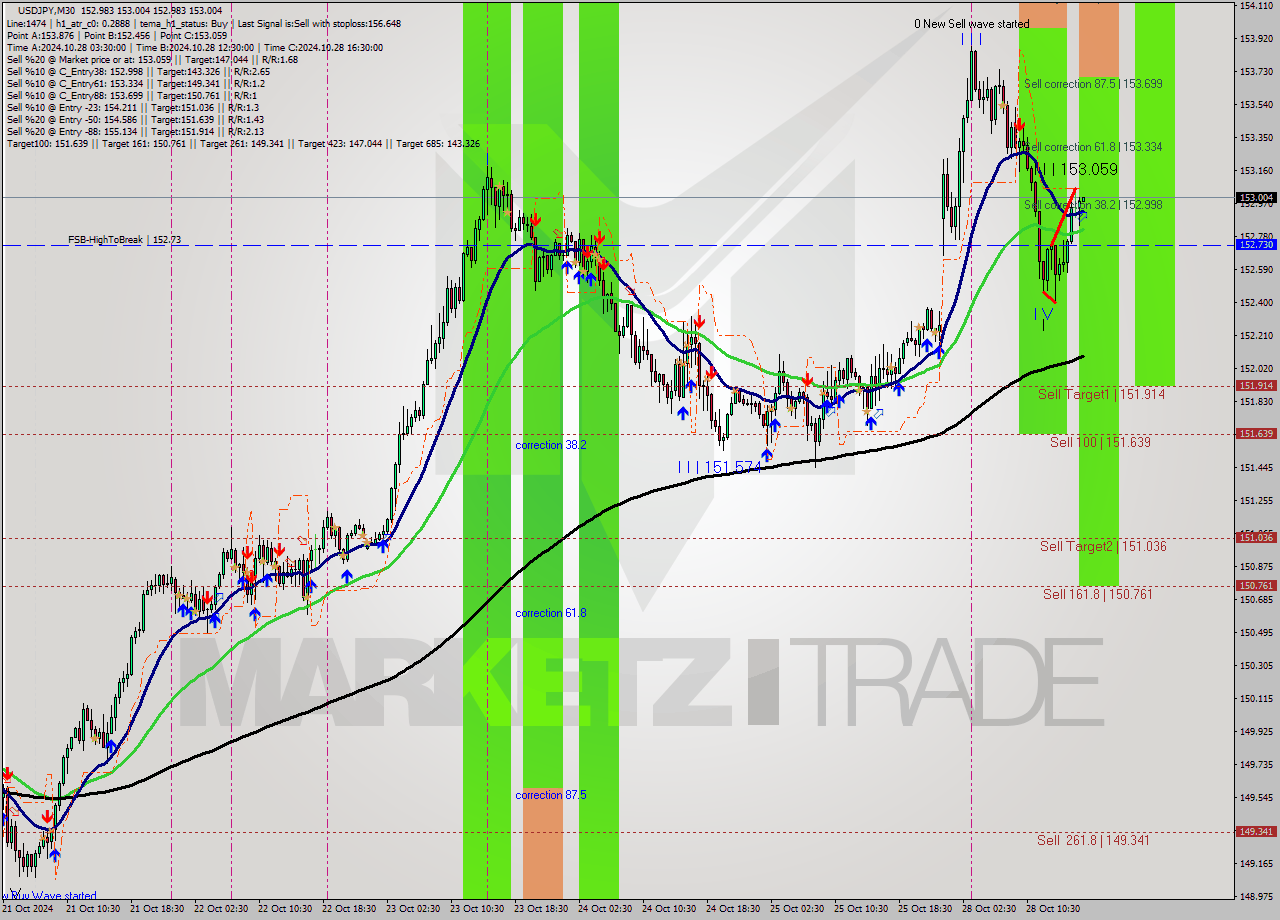Click the "Sell 100 | 151.639" chart label

click(1101, 442)
